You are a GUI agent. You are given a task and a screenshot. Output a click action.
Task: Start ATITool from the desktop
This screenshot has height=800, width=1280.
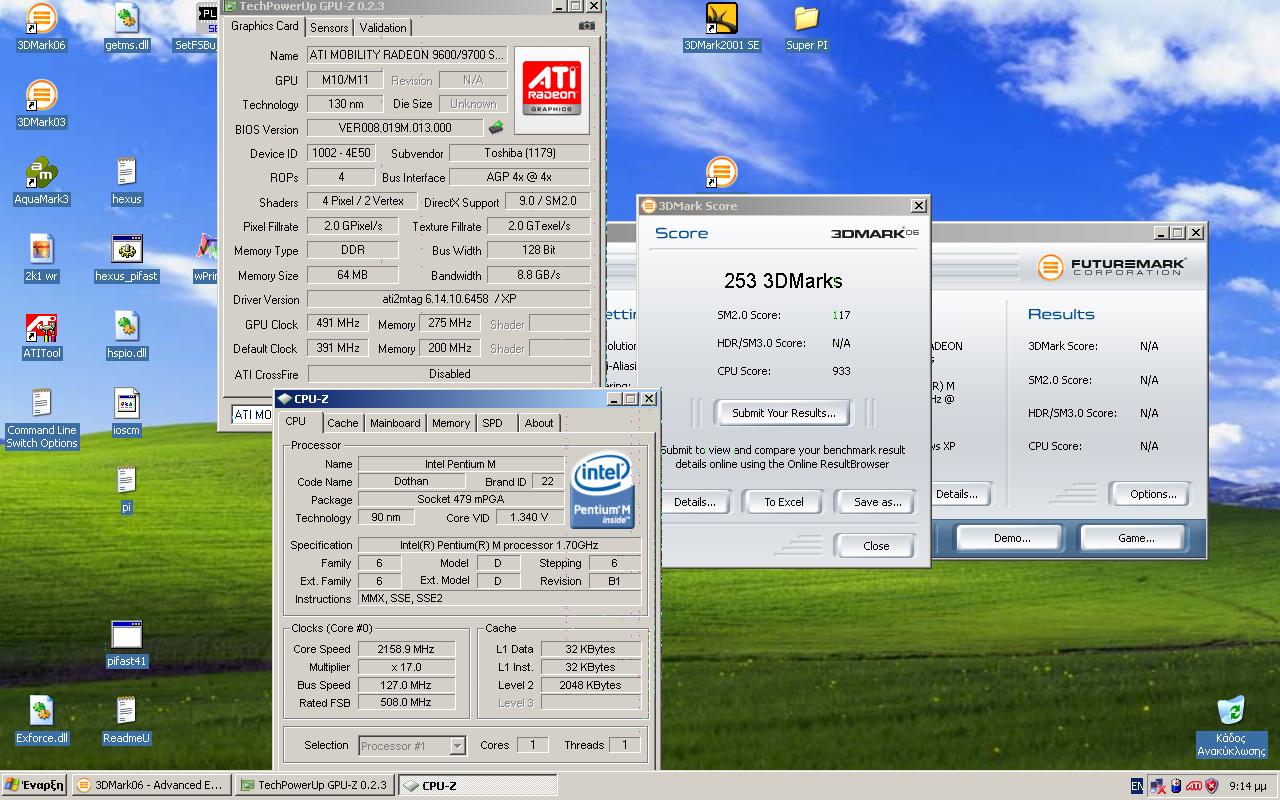[x=41, y=335]
